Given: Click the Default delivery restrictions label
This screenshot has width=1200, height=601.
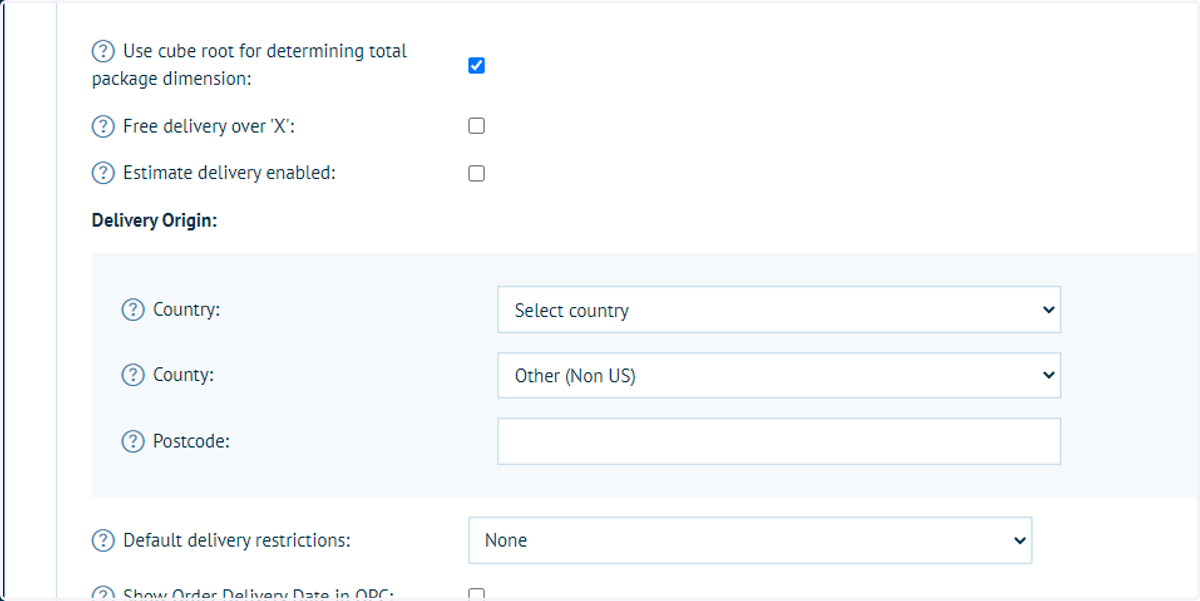Looking at the screenshot, I should (x=237, y=541).
